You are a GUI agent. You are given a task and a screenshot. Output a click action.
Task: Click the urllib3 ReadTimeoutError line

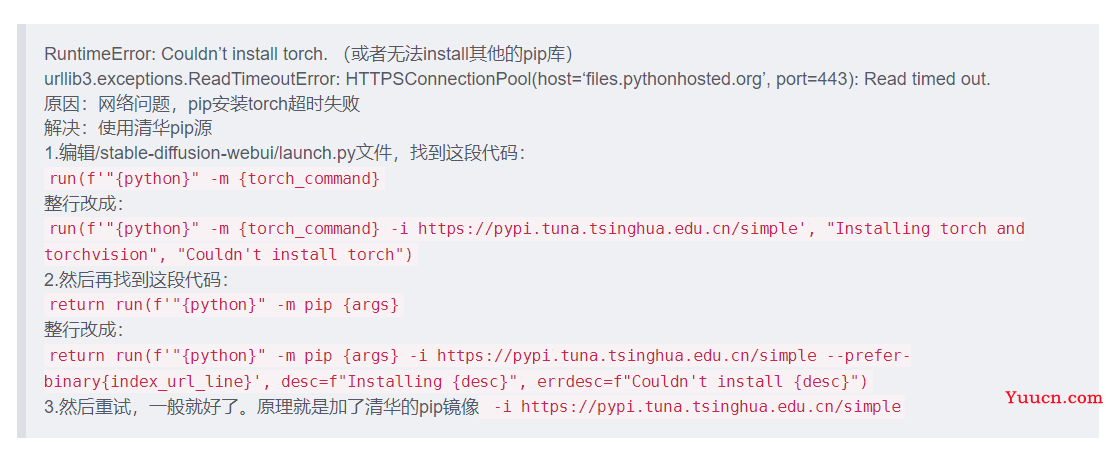pos(517,79)
